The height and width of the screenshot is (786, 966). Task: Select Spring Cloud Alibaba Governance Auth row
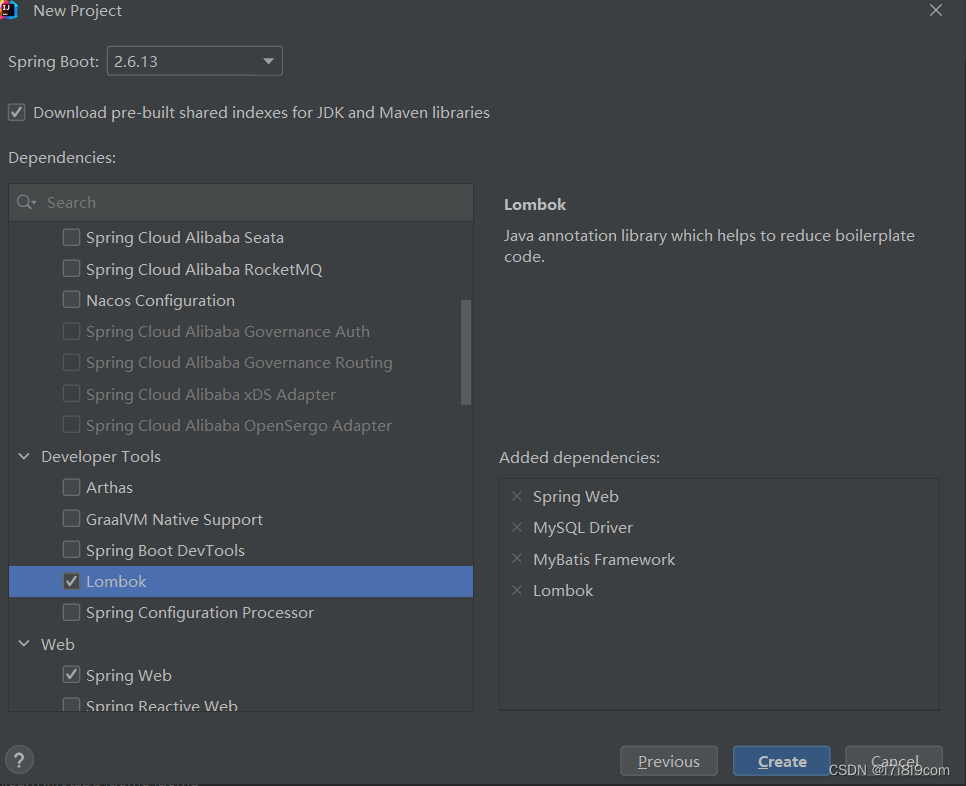(x=241, y=331)
